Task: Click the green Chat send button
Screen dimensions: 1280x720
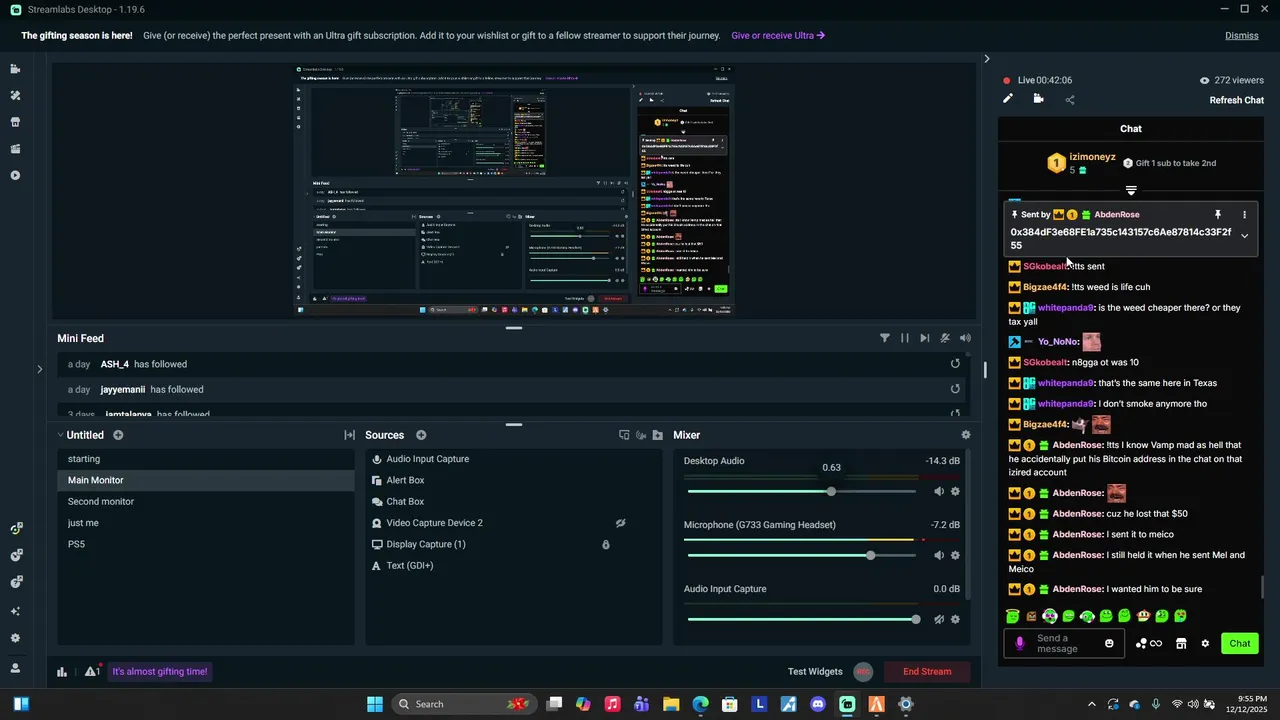Action: coord(1240,643)
